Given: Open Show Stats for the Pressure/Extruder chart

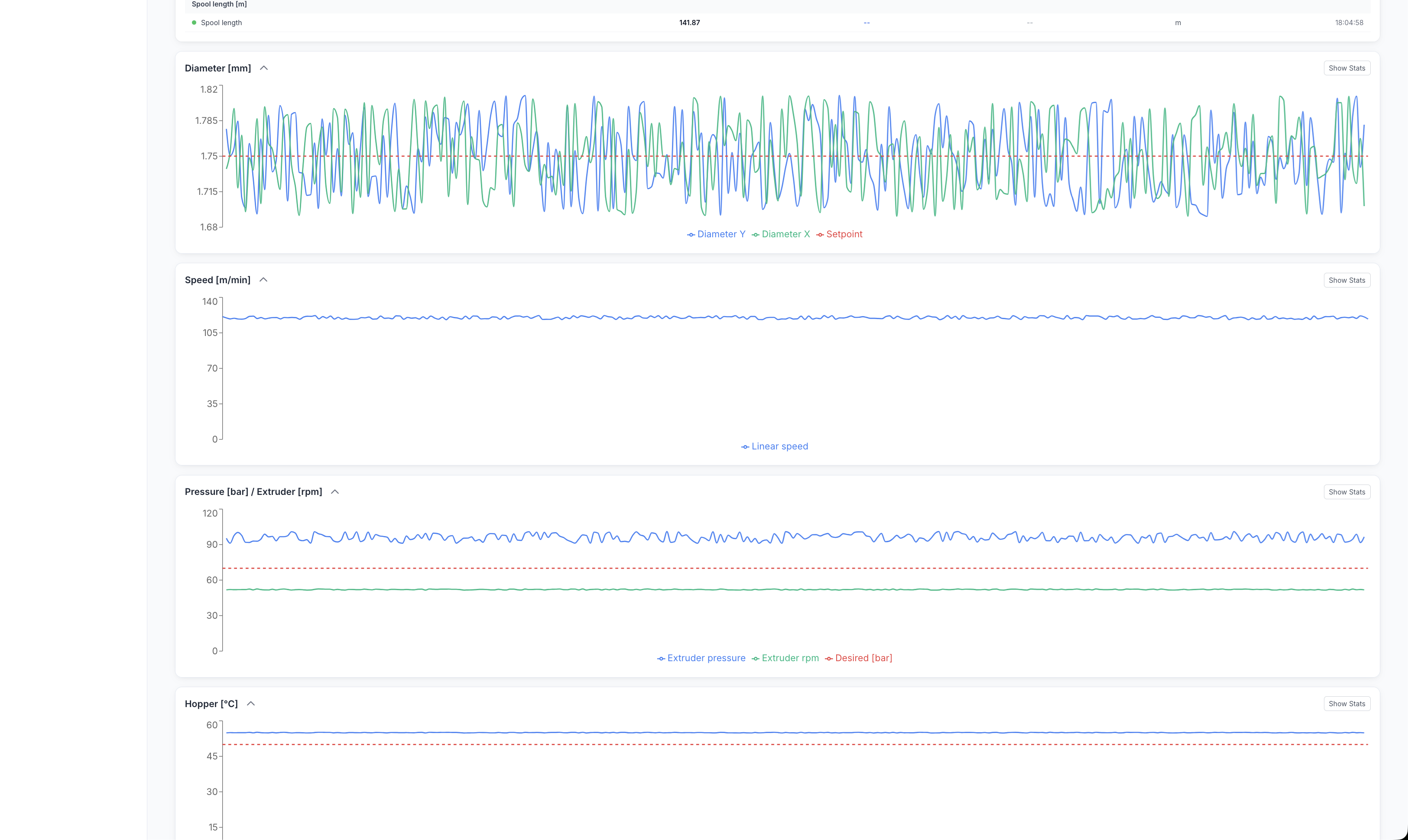Looking at the screenshot, I should (x=1347, y=491).
